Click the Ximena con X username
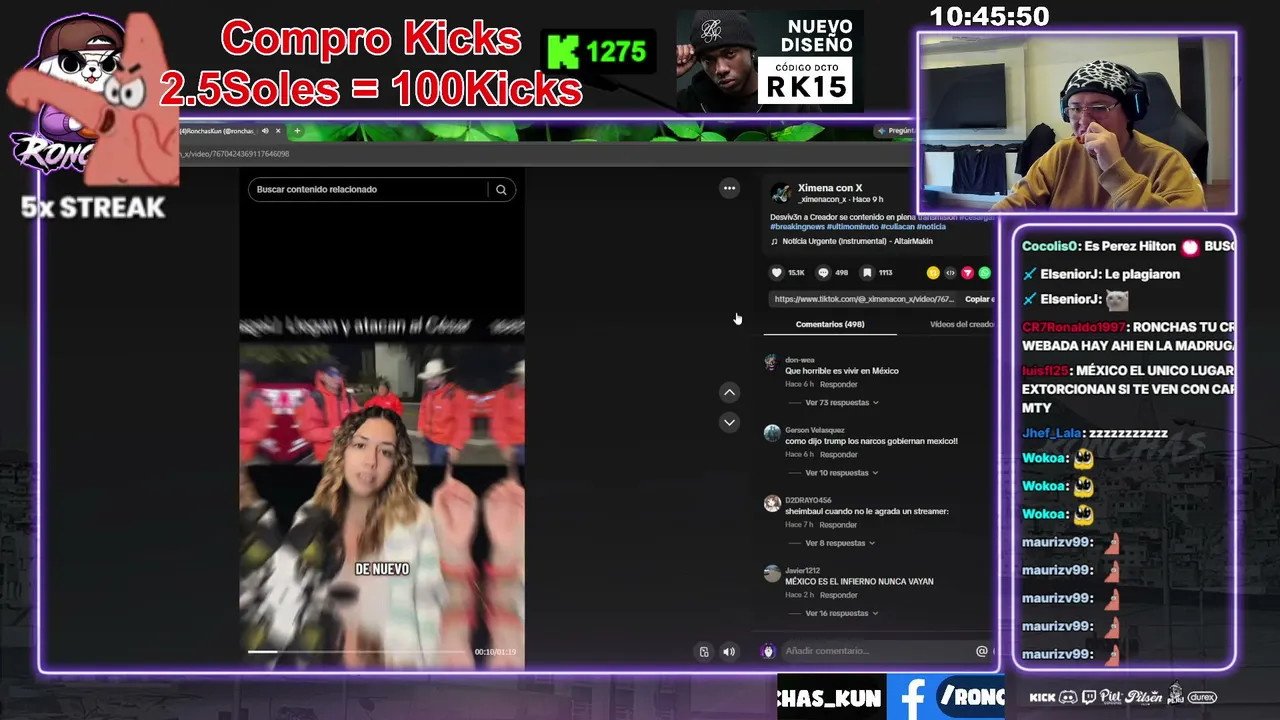The height and width of the screenshot is (720, 1280). (830, 188)
